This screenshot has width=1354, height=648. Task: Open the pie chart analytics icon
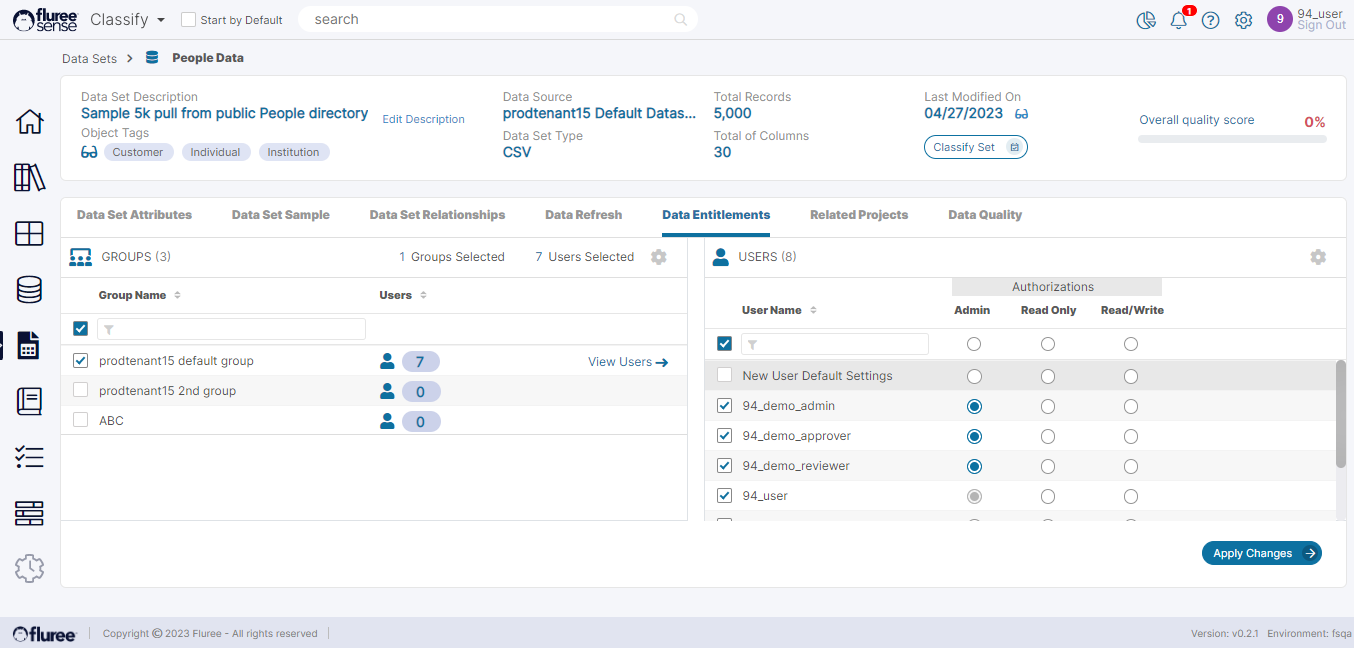click(x=1146, y=20)
